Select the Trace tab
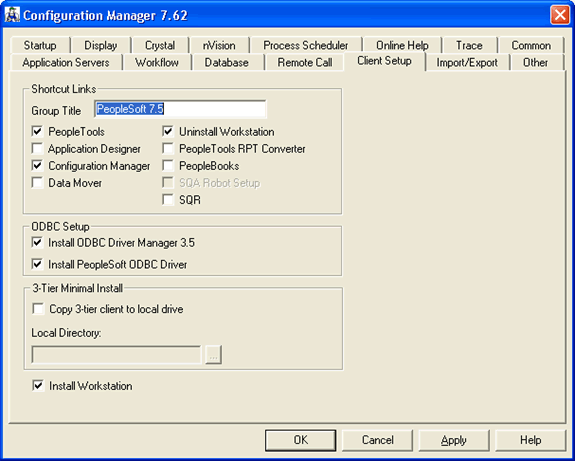This screenshot has height=462, width=576. [x=469, y=46]
